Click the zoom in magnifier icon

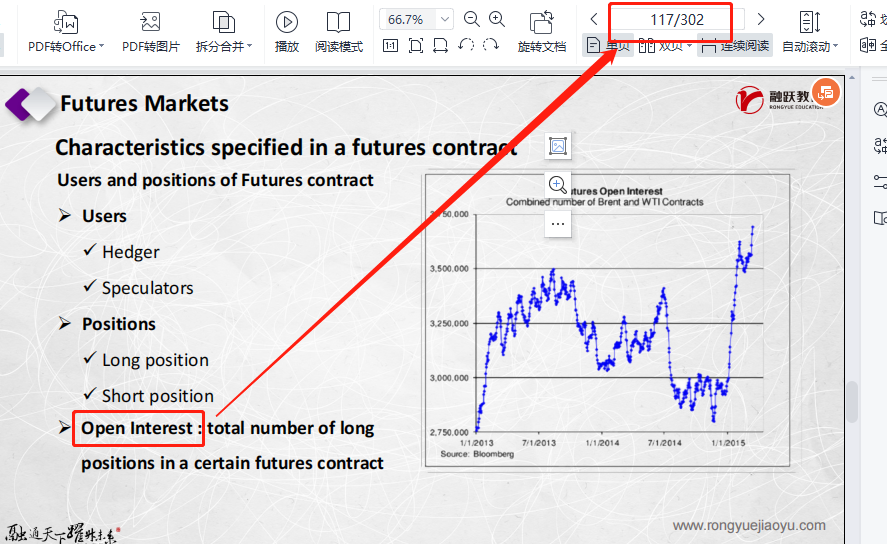[497, 19]
